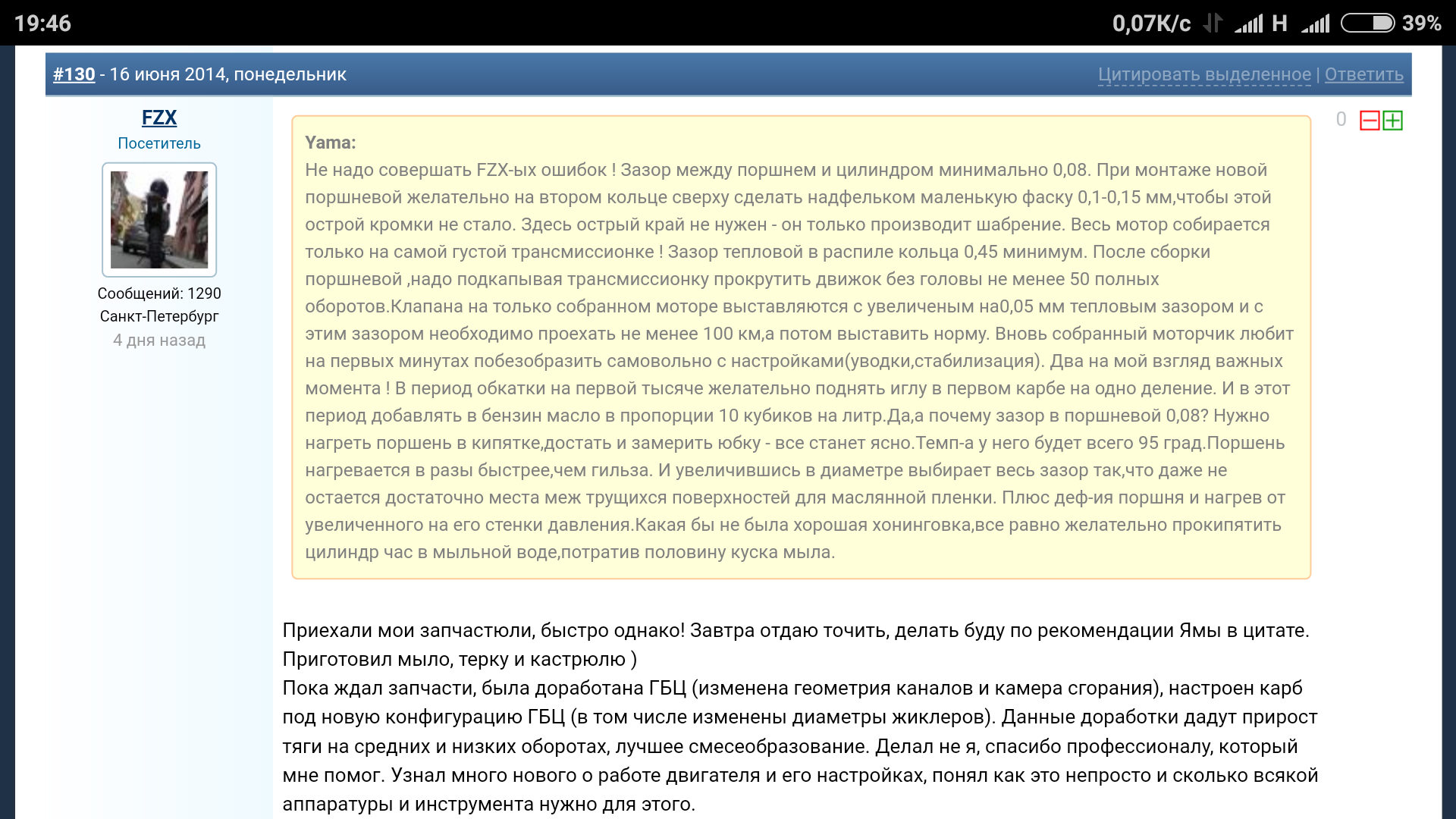Click inside the yellow quoted text block
This screenshot has width=1456, height=819.
coord(800,349)
